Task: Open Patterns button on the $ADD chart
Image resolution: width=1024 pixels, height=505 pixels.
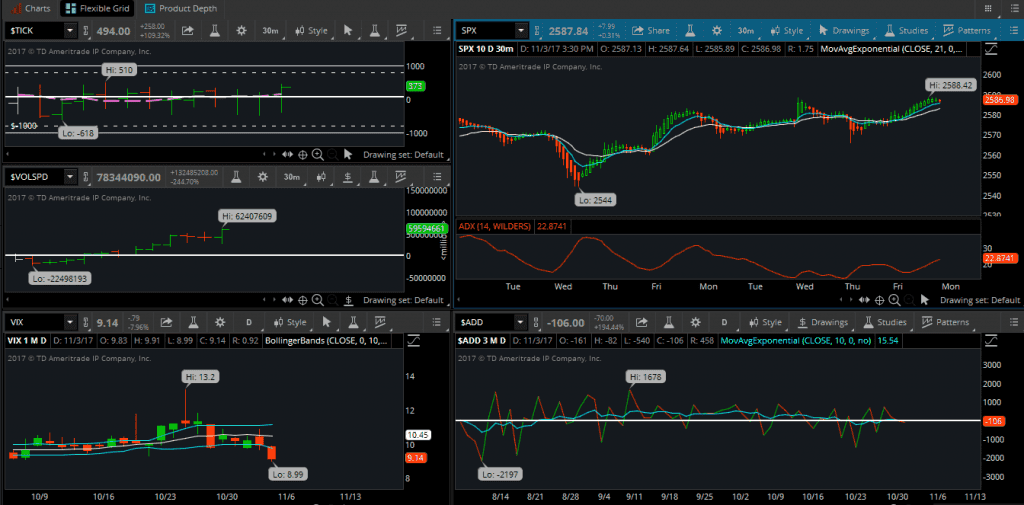Action: click(x=945, y=322)
